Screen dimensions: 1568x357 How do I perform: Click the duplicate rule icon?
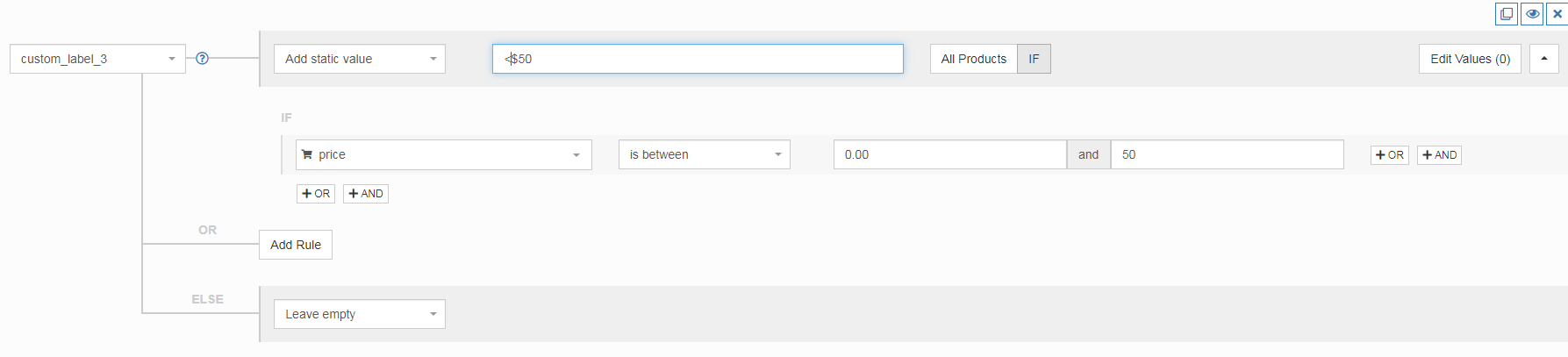[x=1507, y=14]
